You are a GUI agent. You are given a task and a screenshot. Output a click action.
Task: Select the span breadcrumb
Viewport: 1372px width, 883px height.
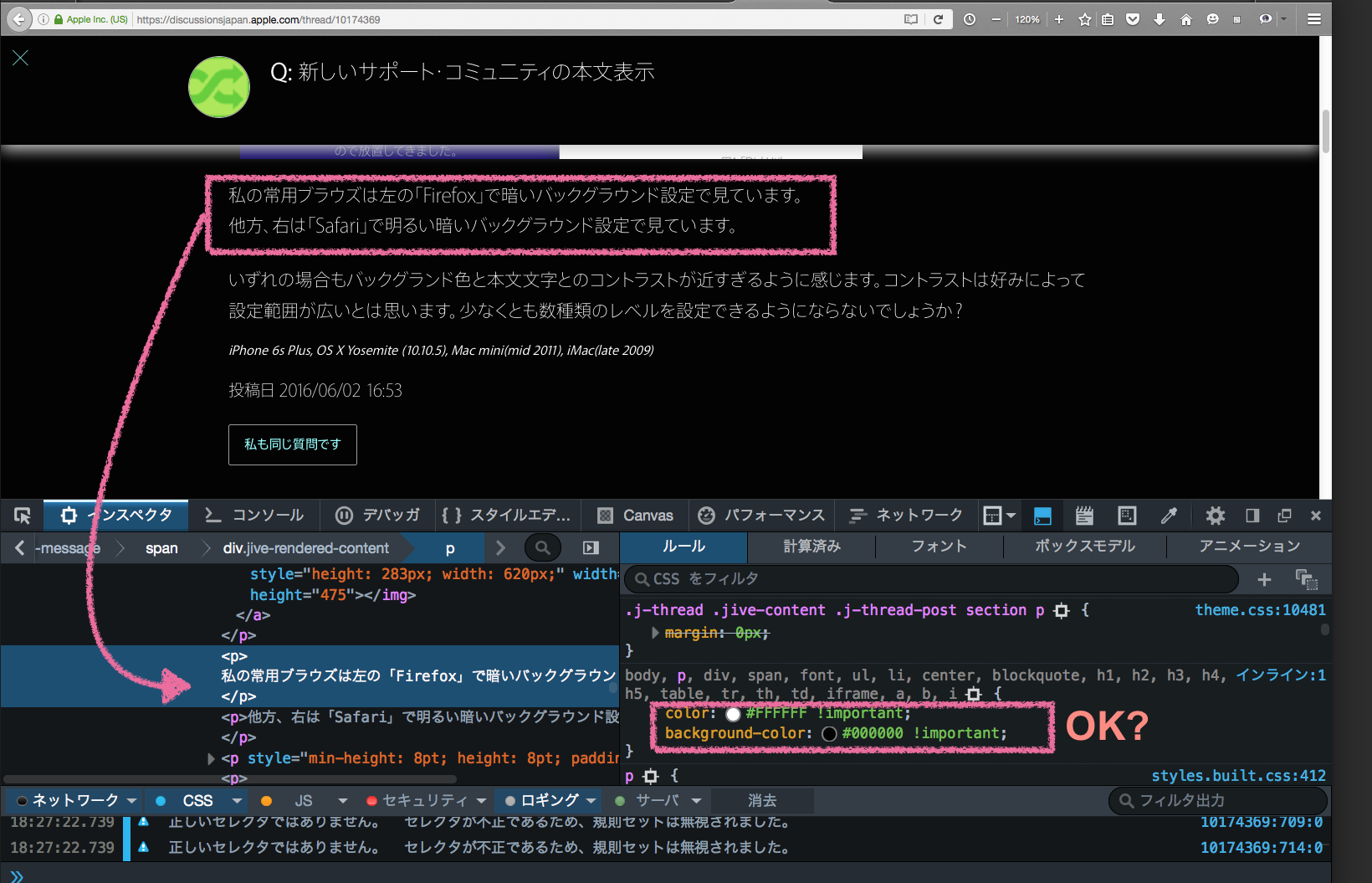tap(161, 548)
